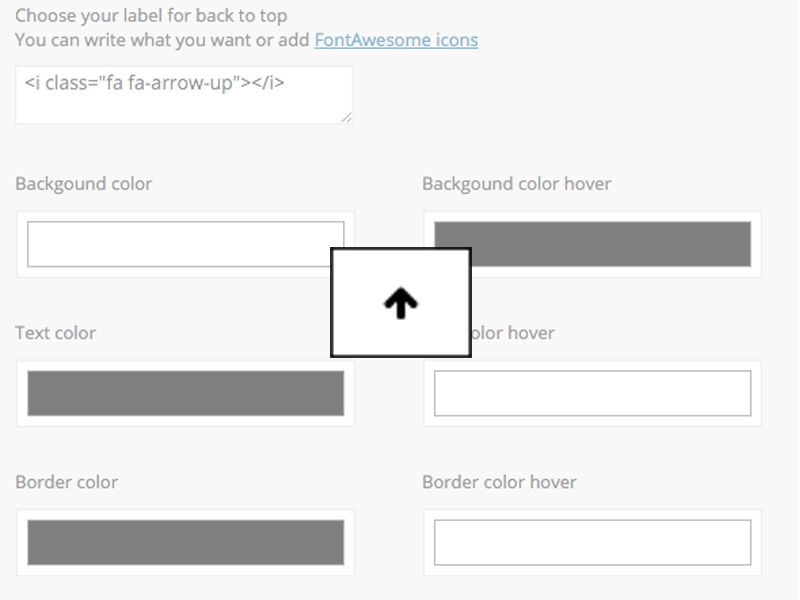
Task: Click the "Backgound color" label
Action: pyautogui.click(x=84, y=184)
